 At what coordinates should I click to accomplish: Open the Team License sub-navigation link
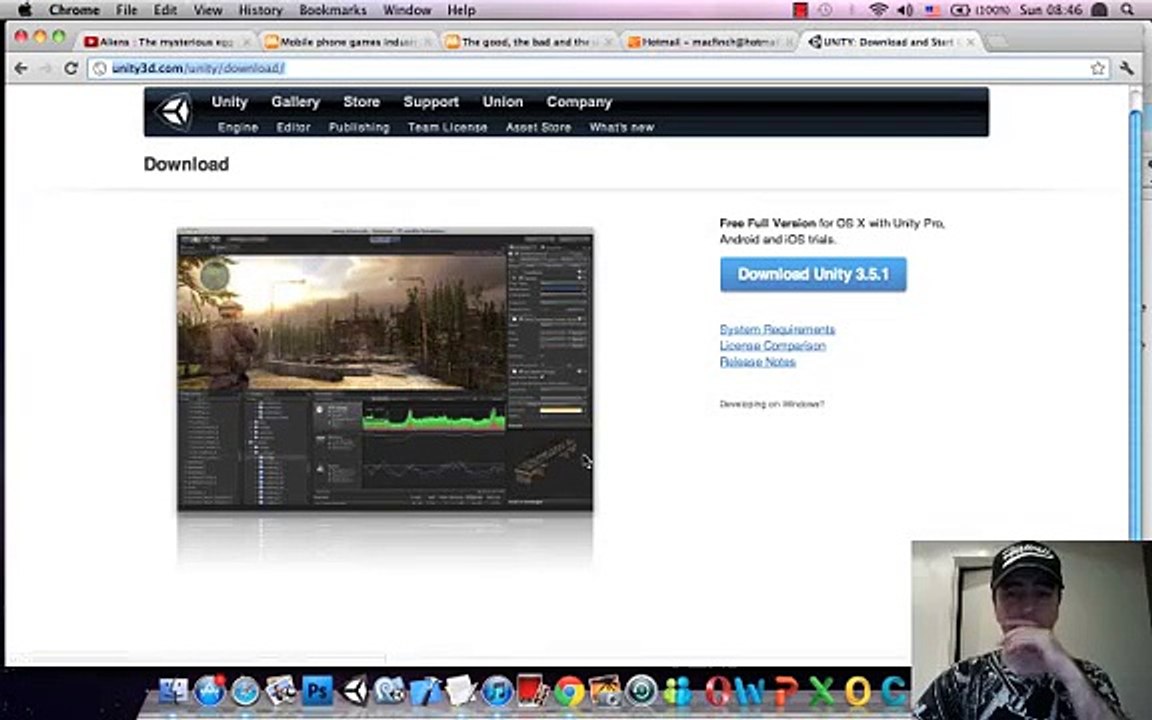pos(447,127)
